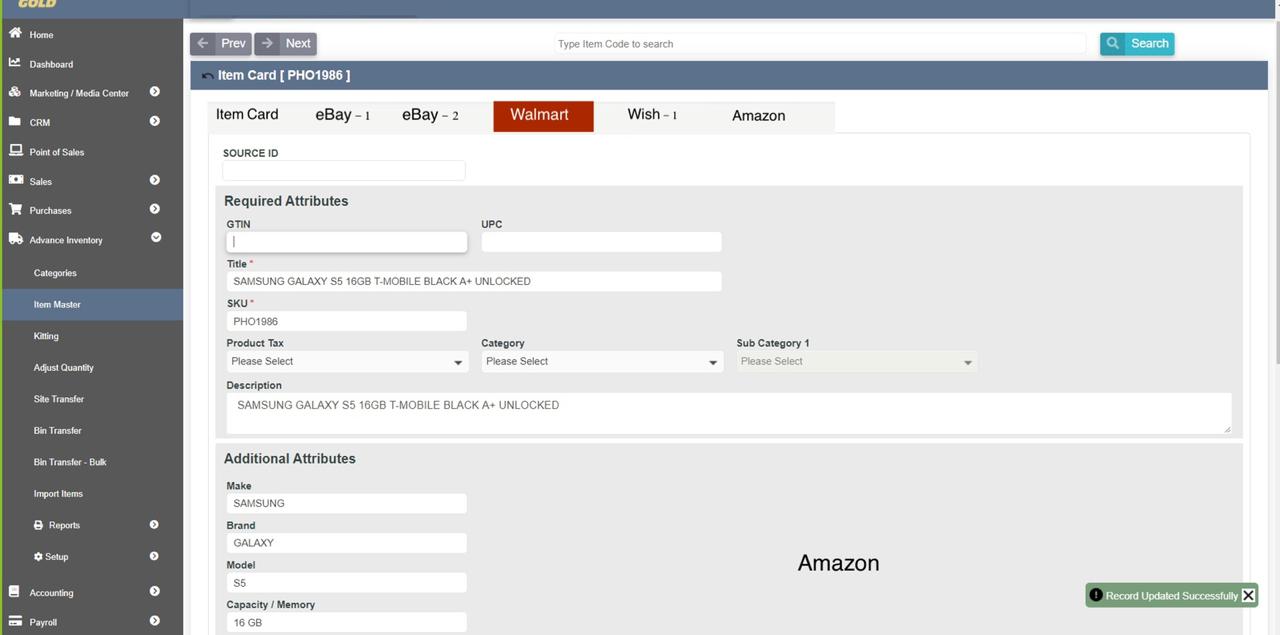1280x635 pixels.
Task: Click the Title input field
Action: click(x=474, y=282)
